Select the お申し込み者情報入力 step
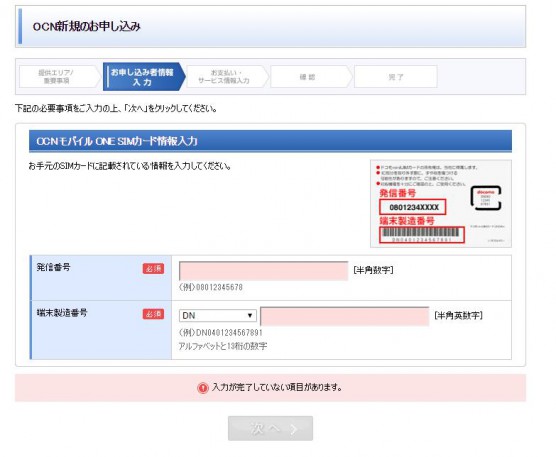The width and height of the screenshot is (556, 457). tap(143, 77)
